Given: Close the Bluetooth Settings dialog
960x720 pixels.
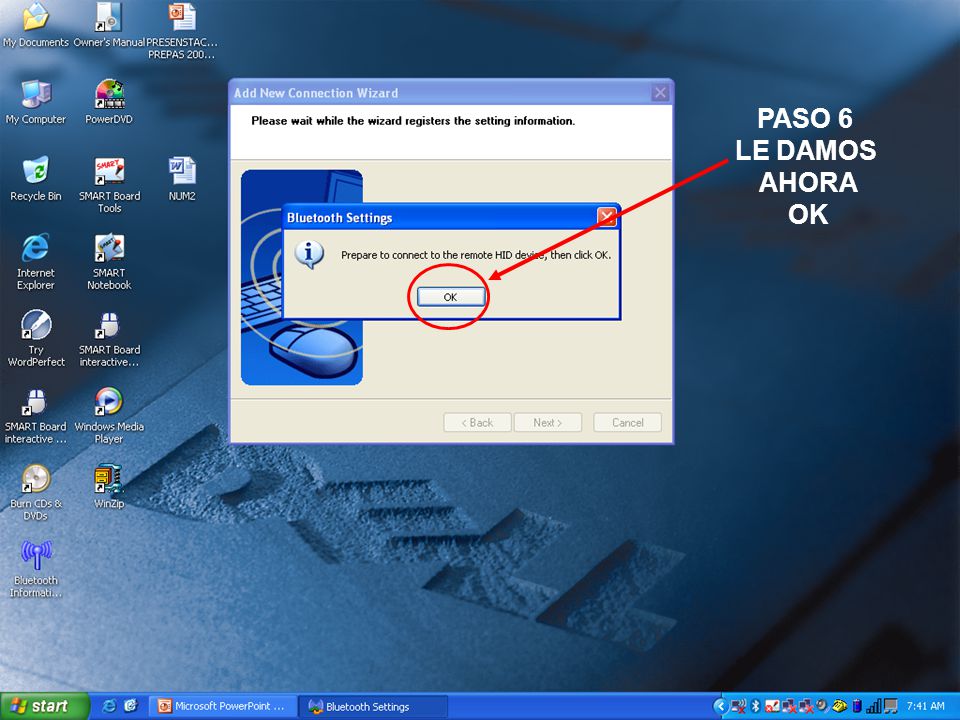Looking at the screenshot, I should click(x=607, y=217).
